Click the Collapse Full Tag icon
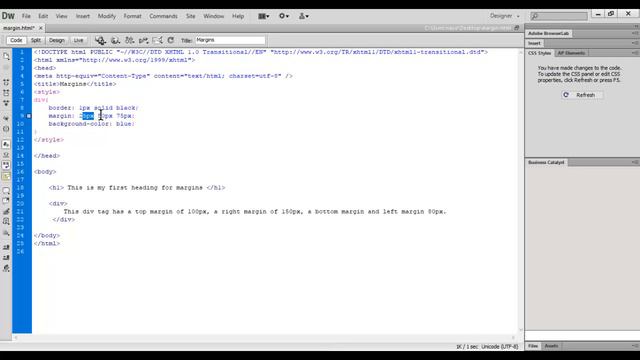640x360 pixels. coord(6,82)
